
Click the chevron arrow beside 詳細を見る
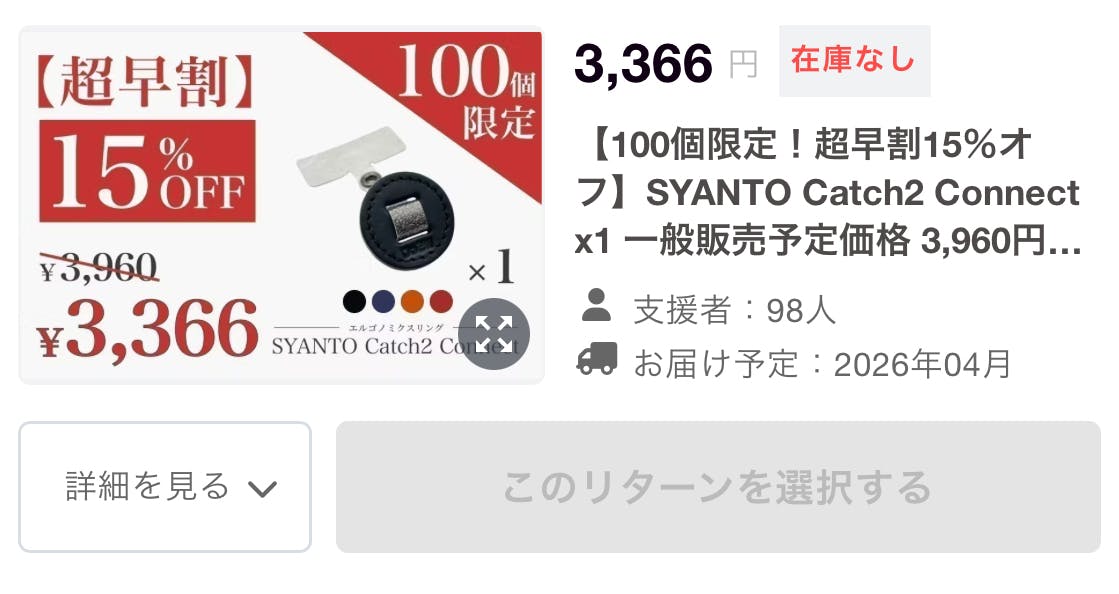tap(262, 489)
